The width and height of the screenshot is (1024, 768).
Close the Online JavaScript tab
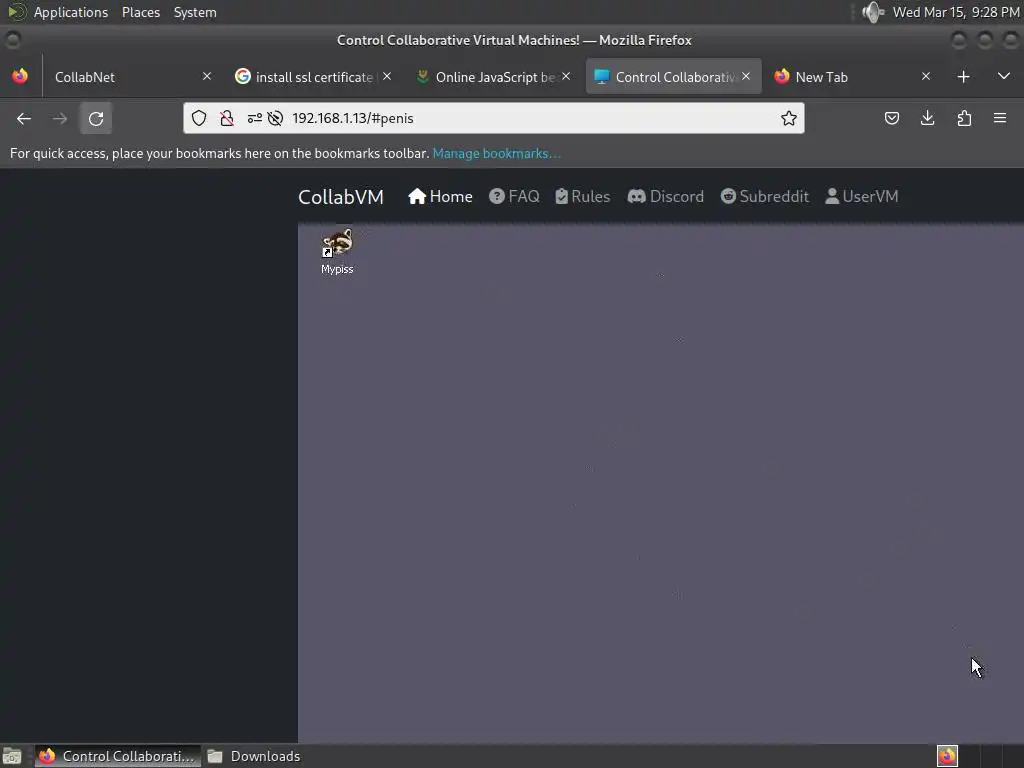(566, 76)
